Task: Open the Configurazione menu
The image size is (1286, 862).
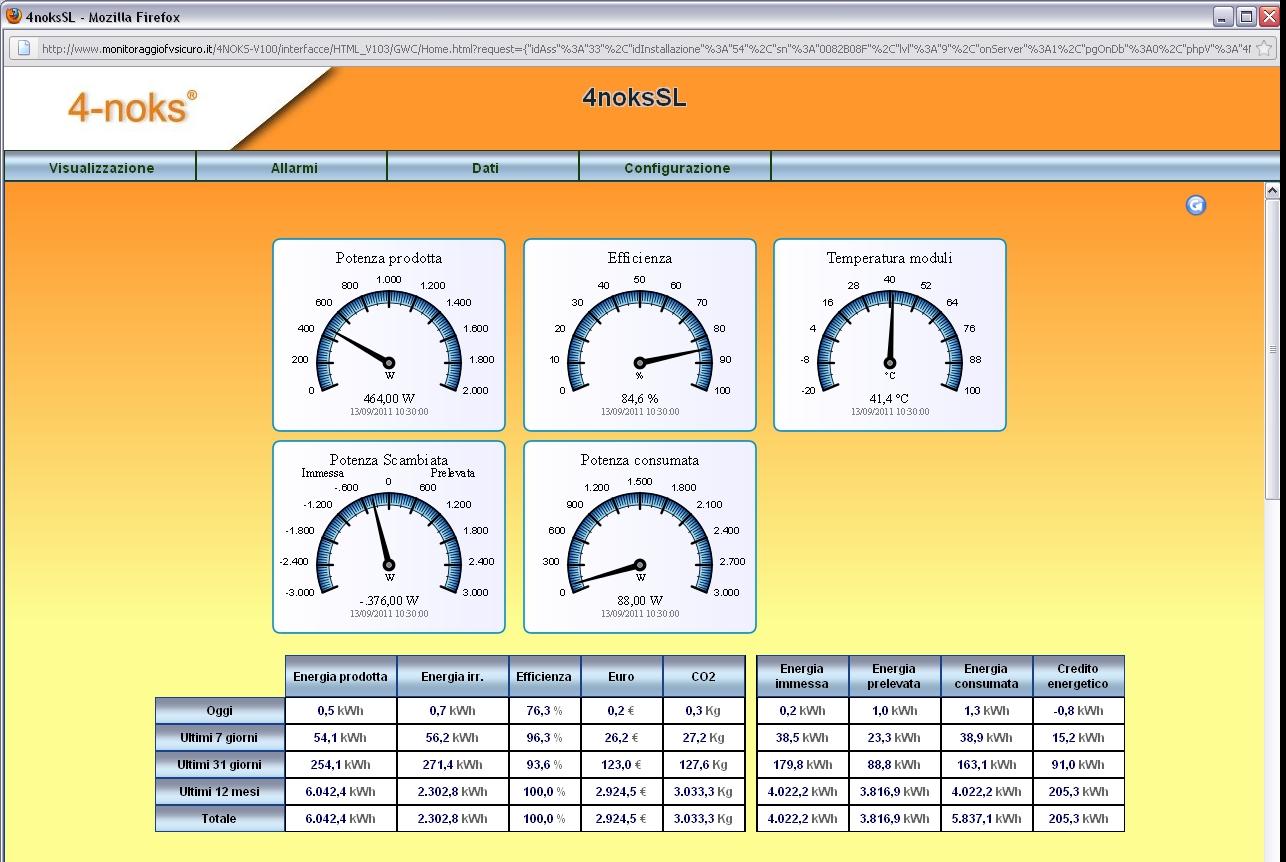Action: coord(677,168)
